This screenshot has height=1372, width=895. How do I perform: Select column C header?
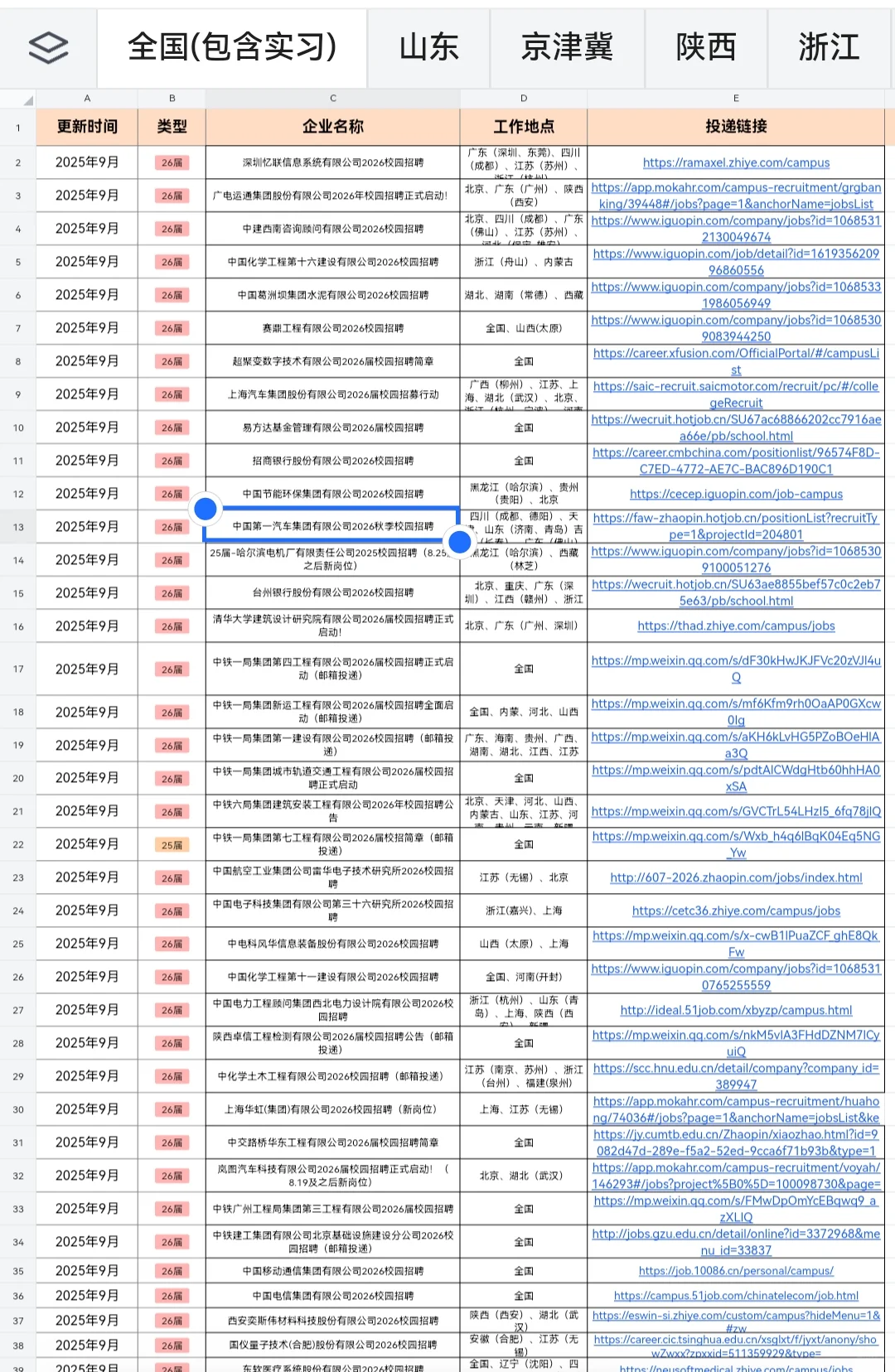[x=333, y=98]
